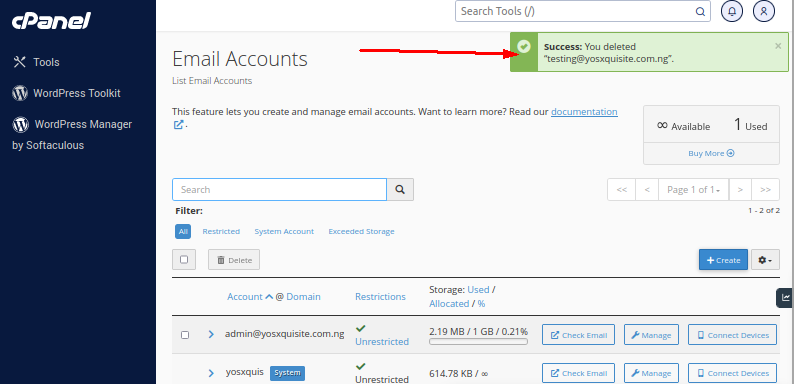The height and width of the screenshot is (384, 794).
Task: Click the WordPress Toolkit sidebar icon
Action: coord(20,93)
